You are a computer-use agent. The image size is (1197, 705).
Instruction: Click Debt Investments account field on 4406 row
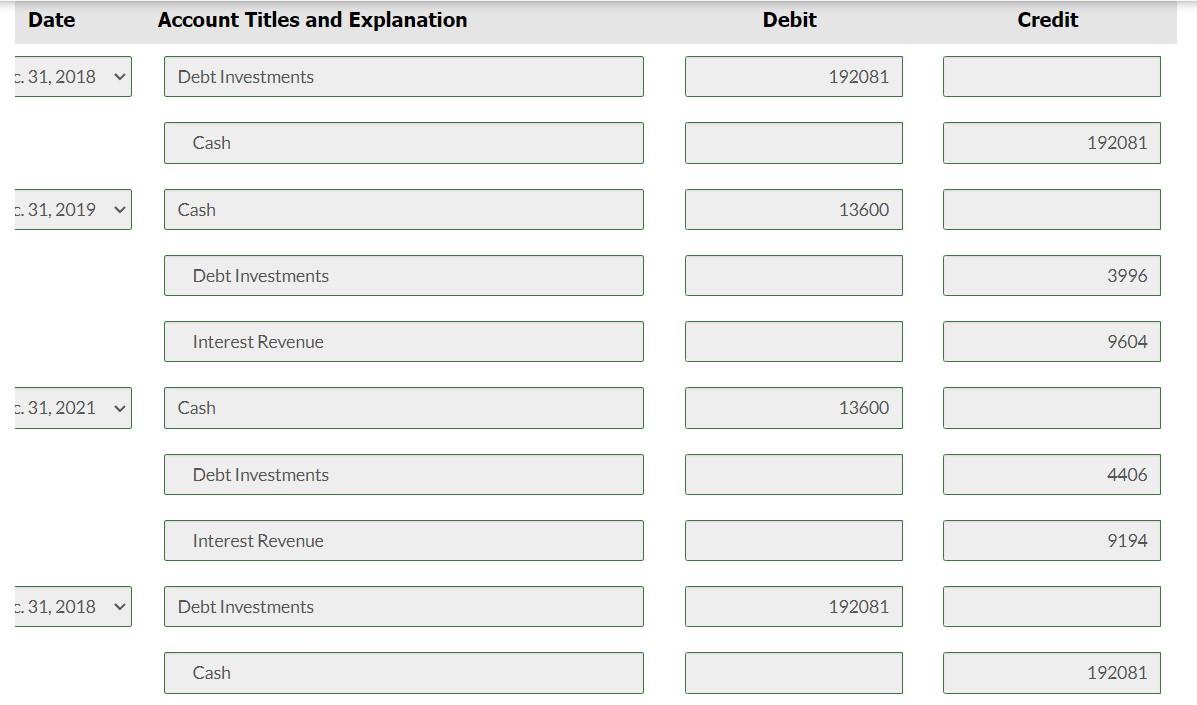click(403, 475)
